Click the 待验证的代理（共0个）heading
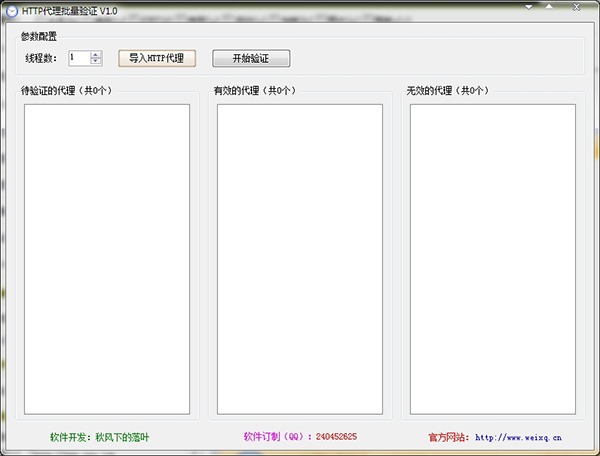 point(66,91)
